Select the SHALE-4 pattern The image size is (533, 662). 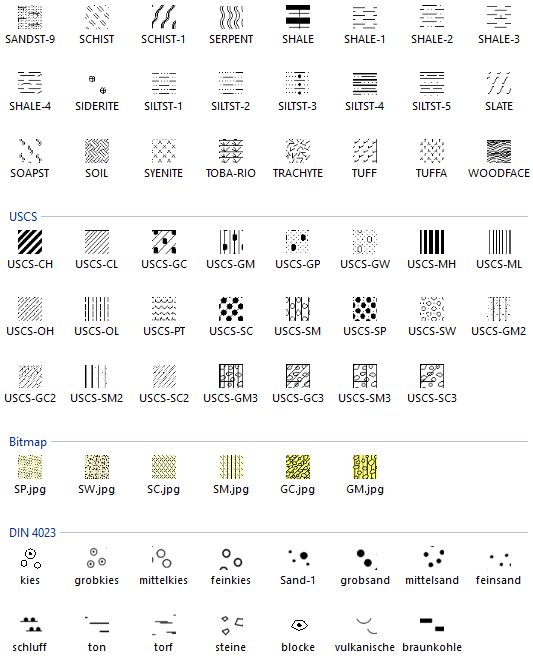(30, 84)
